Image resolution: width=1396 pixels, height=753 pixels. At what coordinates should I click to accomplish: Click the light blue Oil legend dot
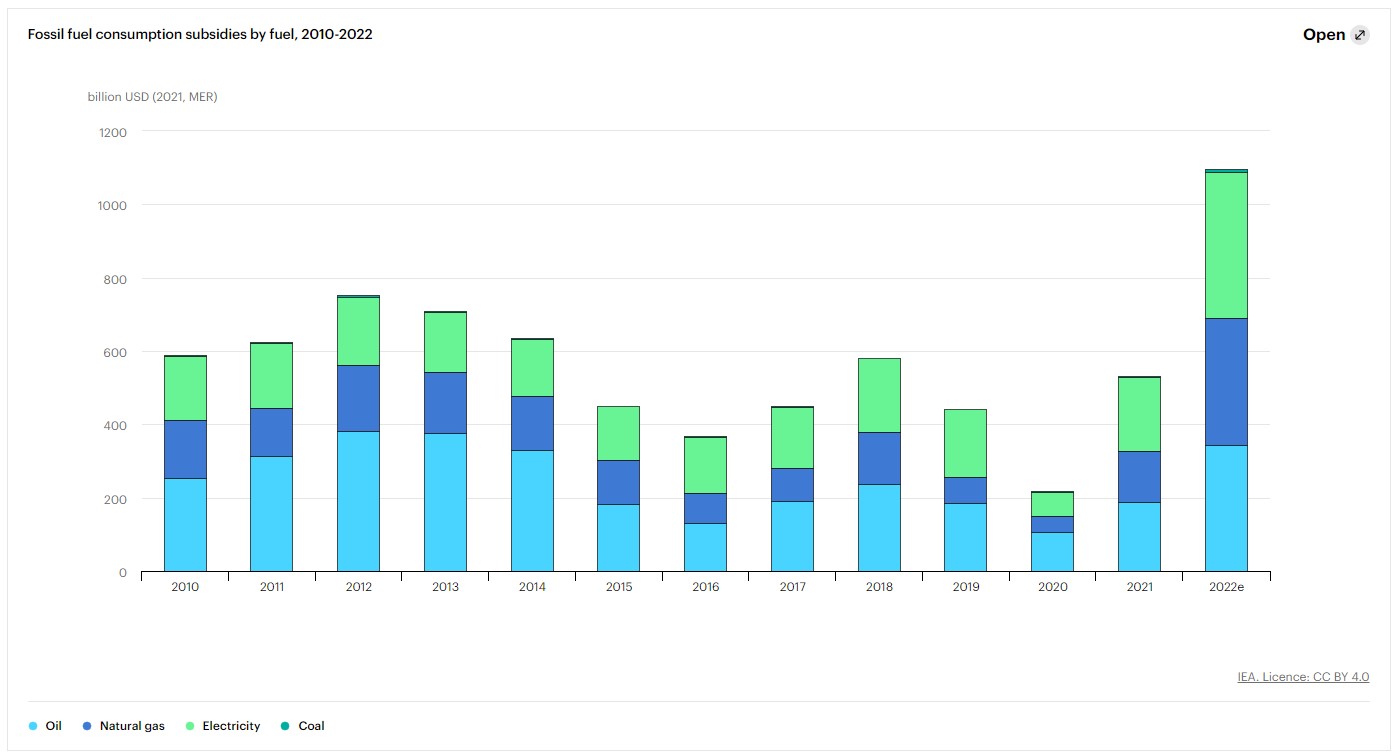click(34, 726)
